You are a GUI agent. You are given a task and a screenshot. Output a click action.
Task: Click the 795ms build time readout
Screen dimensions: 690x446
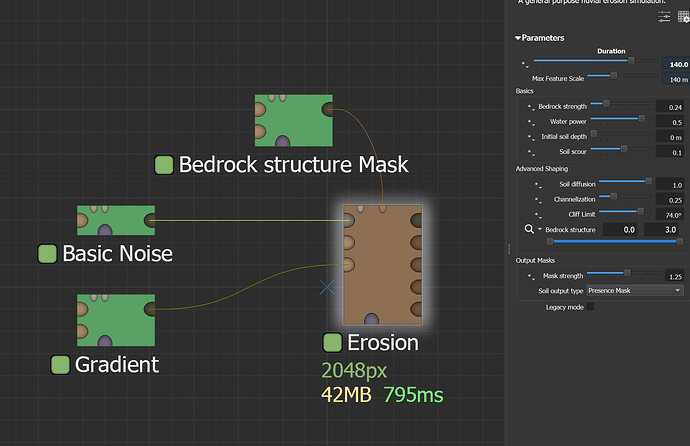tap(413, 395)
